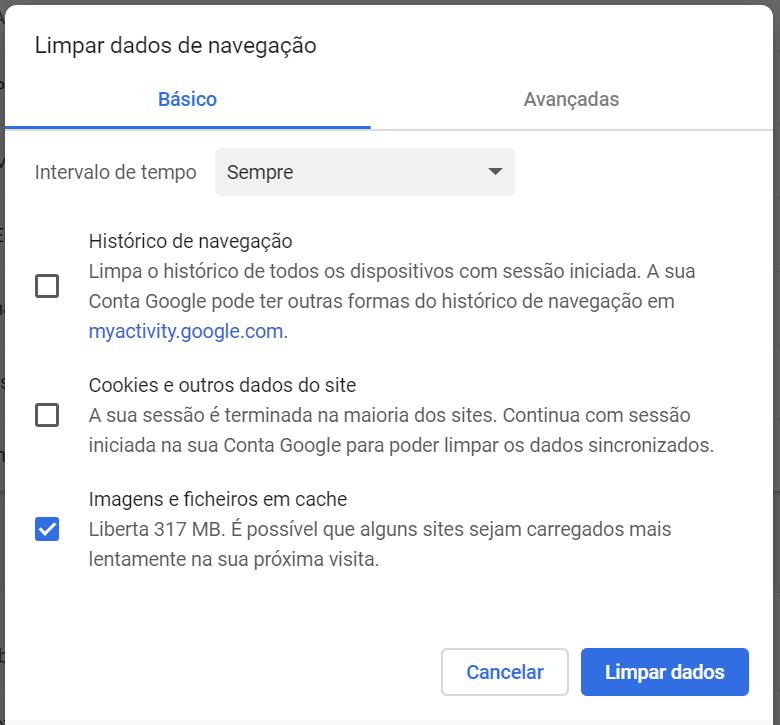
Task: Tick the Cookies e outros dados checkbox
Action: (47, 415)
